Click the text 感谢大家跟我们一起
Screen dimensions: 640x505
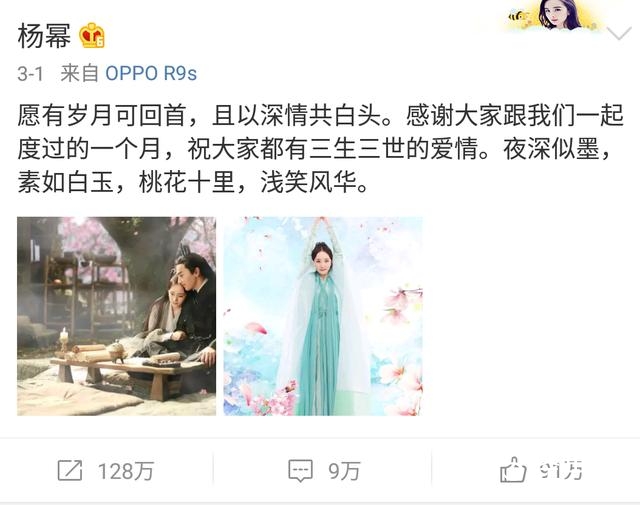coord(514,116)
